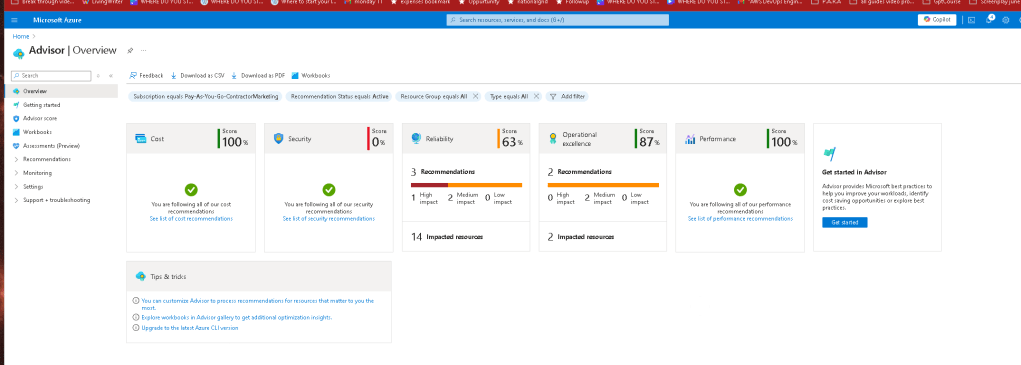Click the Operational excellence ribbon icon
1021x365 pixels.
[553, 138]
